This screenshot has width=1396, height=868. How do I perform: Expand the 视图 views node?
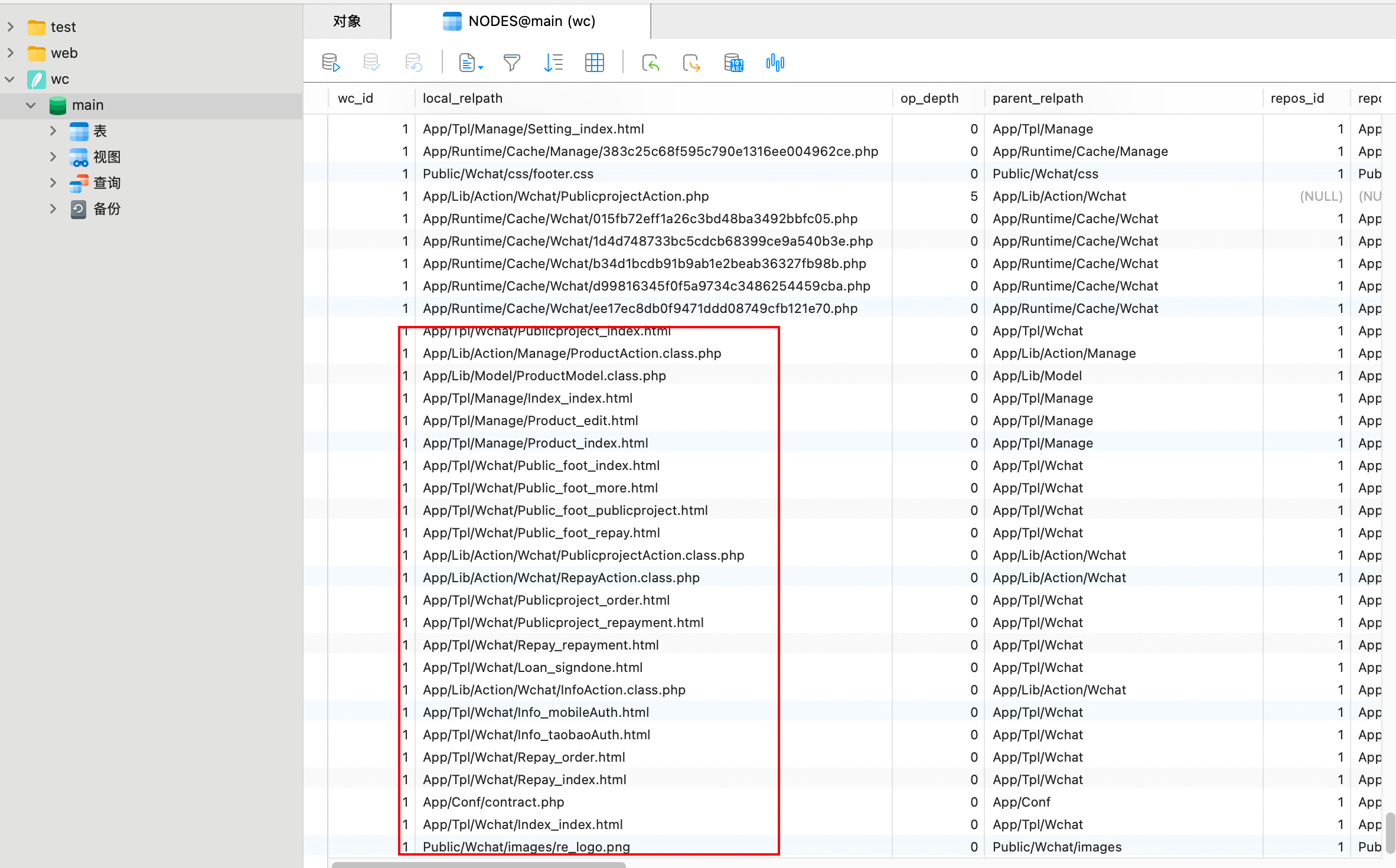point(53,157)
